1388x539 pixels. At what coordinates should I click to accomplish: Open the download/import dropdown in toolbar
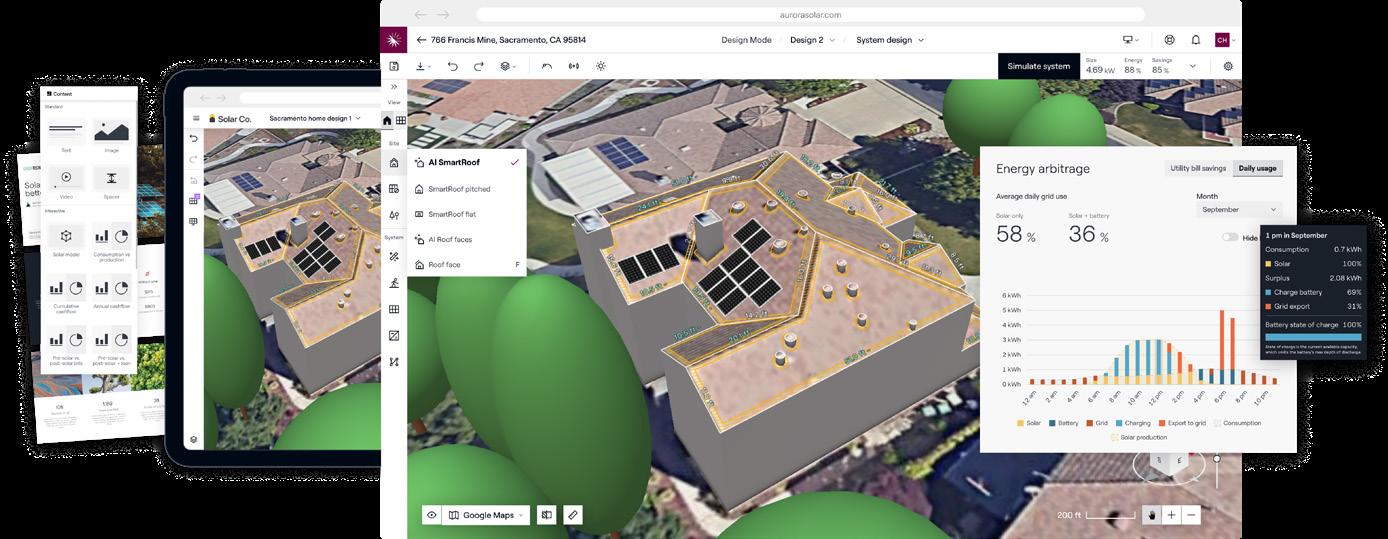coord(424,66)
